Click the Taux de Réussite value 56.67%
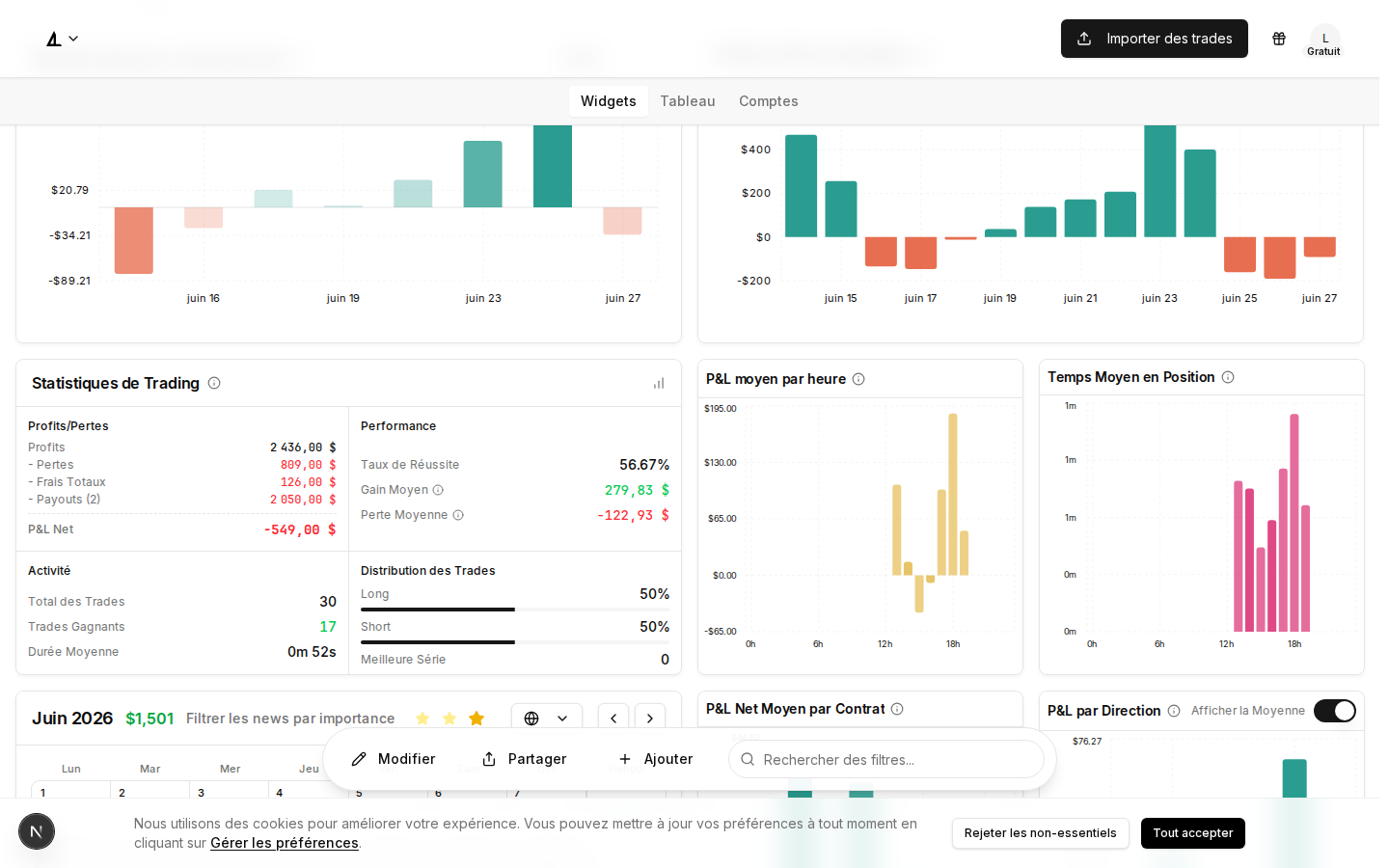1389x868 pixels. [x=644, y=465]
